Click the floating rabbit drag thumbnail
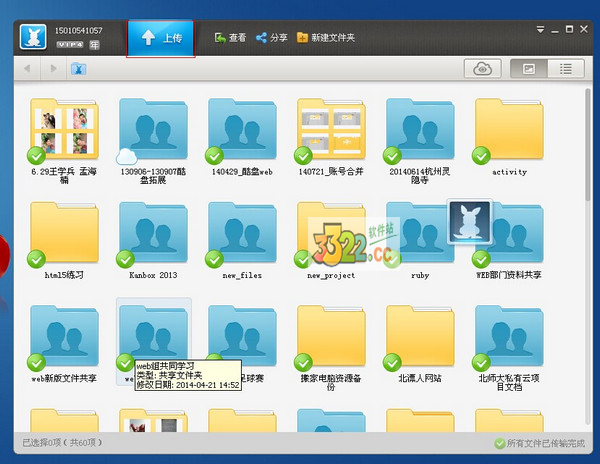 coord(470,222)
